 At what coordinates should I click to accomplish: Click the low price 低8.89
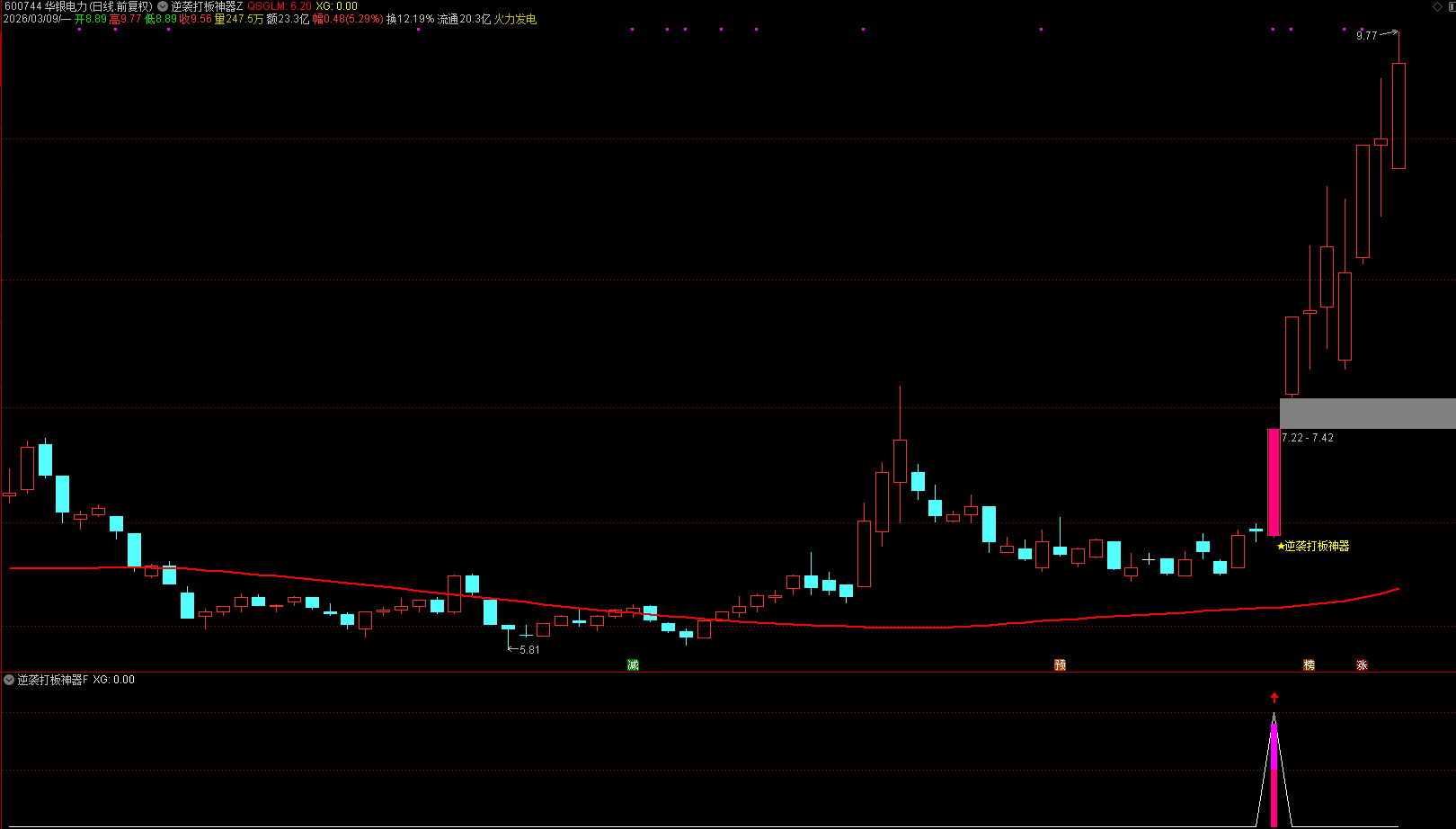point(161,19)
